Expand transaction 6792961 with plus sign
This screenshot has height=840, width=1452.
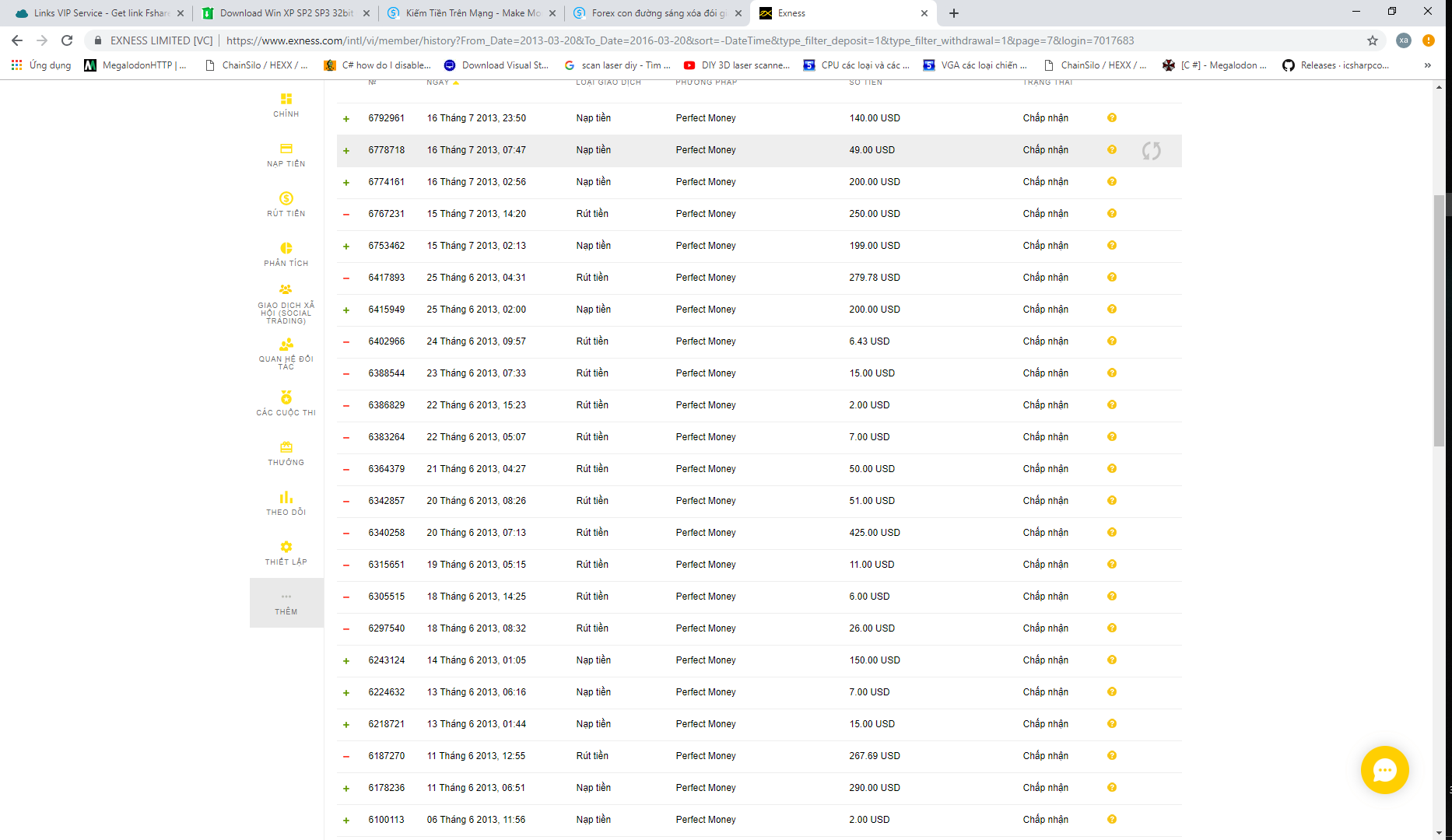pos(346,119)
